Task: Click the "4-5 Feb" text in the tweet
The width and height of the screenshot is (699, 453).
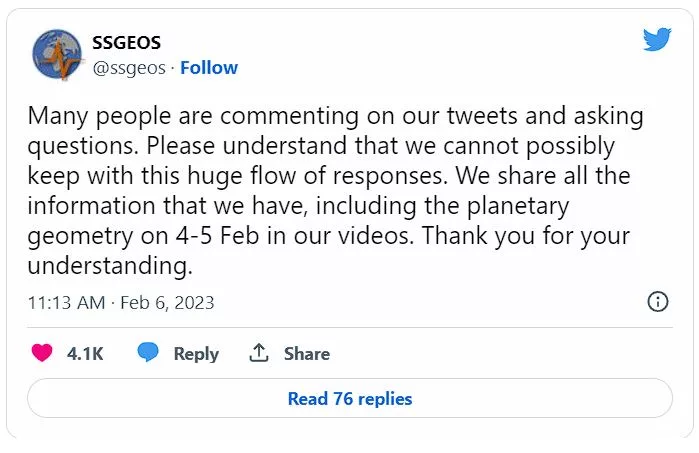Action: pos(217,235)
